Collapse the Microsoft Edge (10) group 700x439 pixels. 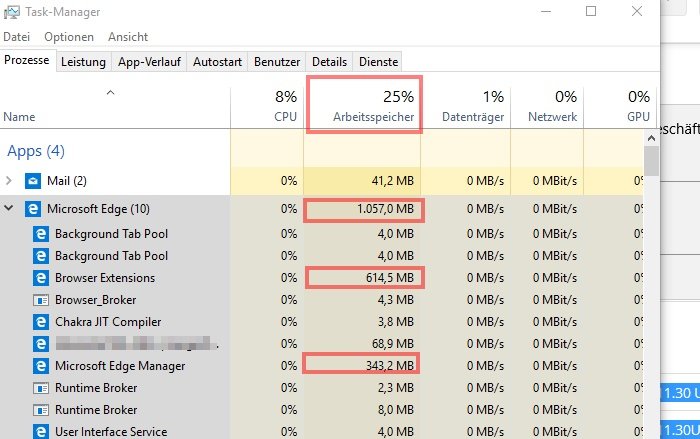[8, 208]
